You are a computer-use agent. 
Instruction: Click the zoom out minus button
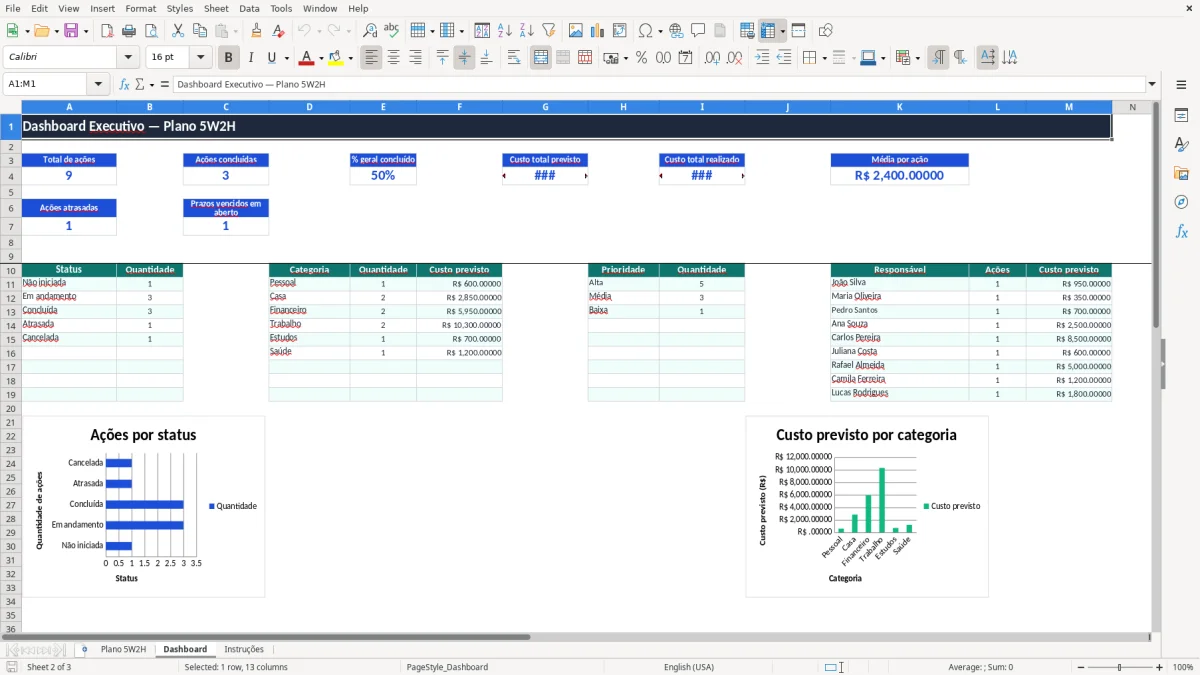(1079, 667)
